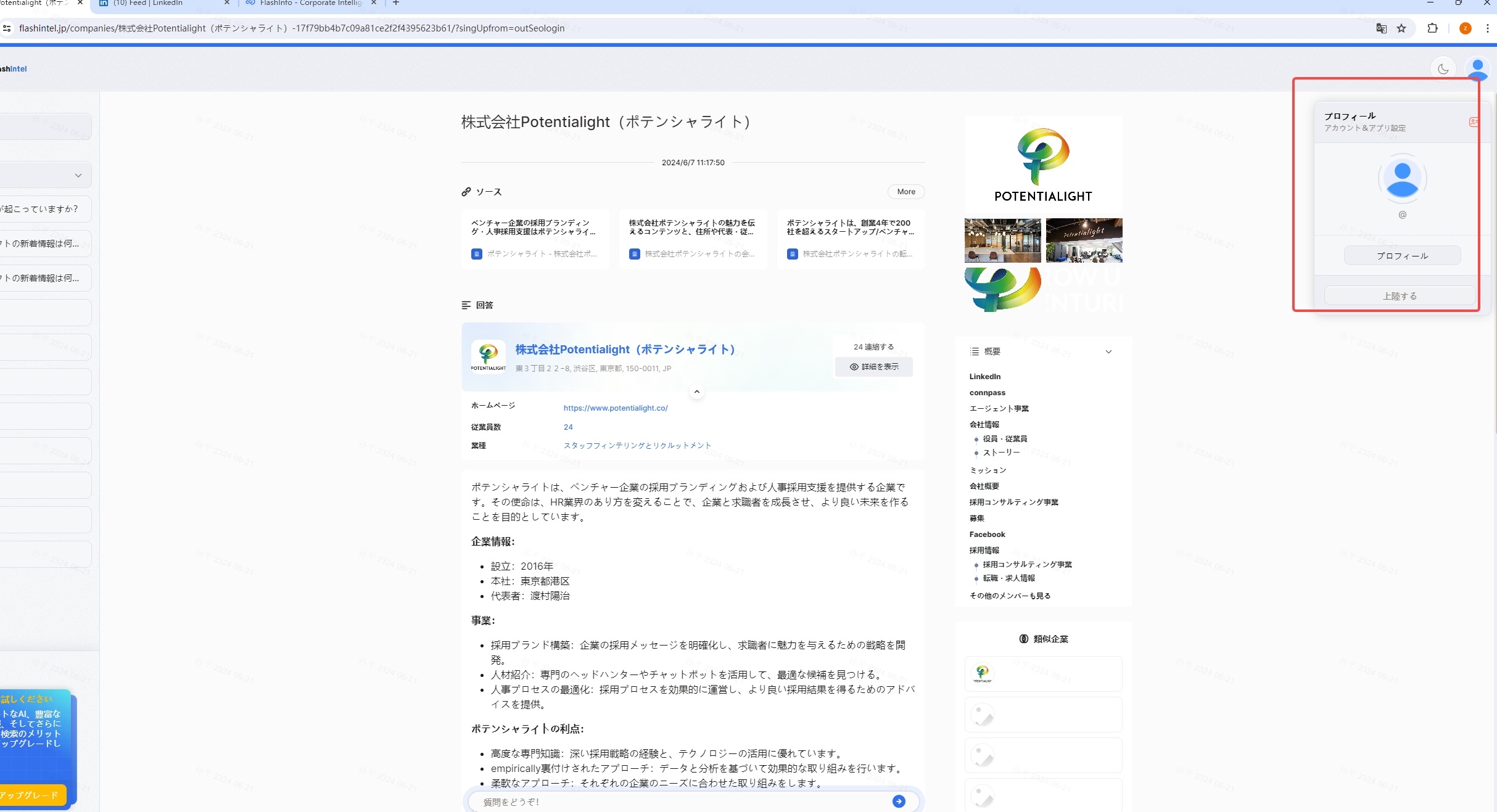Close the FlashInfo Corporate Intelligence tab
Image resolution: width=1497 pixels, height=812 pixels.
click(373, 3)
